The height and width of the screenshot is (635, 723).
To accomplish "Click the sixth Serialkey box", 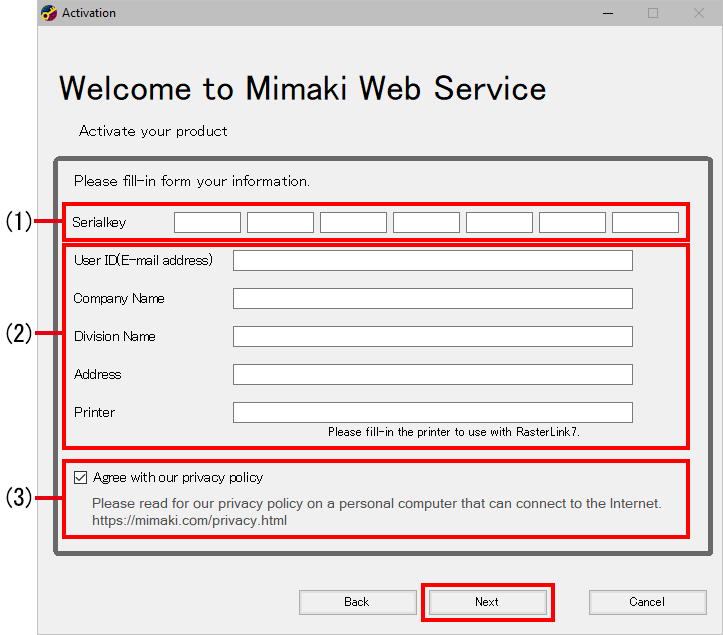I will pos(572,222).
